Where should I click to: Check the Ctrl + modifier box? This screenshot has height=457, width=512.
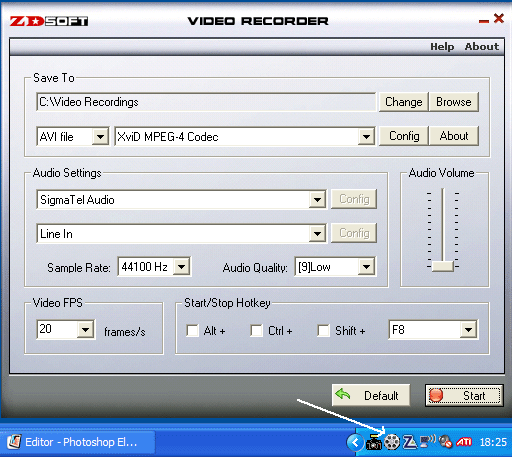256,331
